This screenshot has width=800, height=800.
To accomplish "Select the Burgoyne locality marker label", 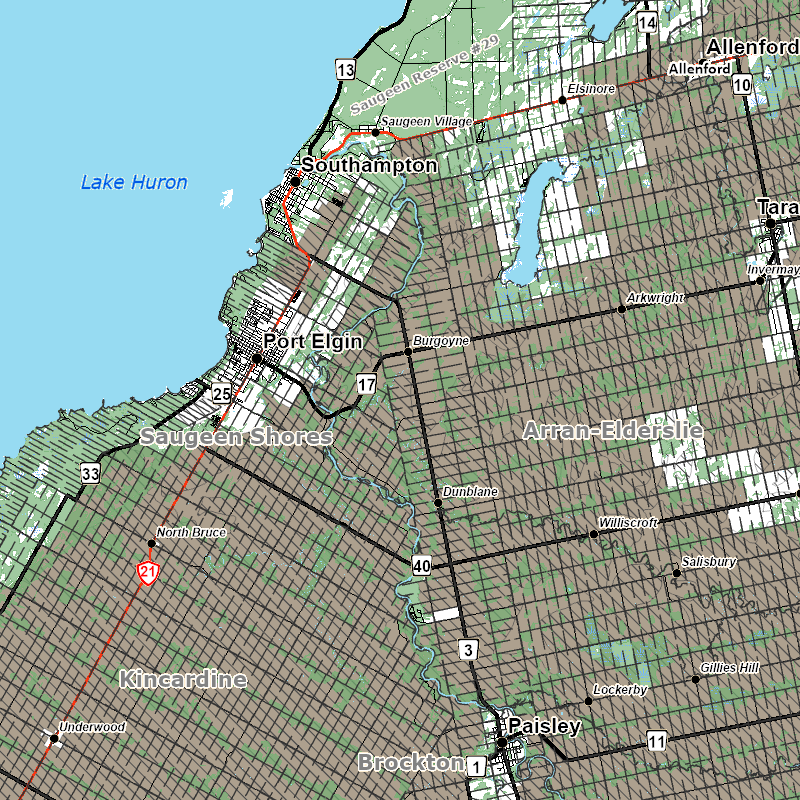I will pos(441,341).
